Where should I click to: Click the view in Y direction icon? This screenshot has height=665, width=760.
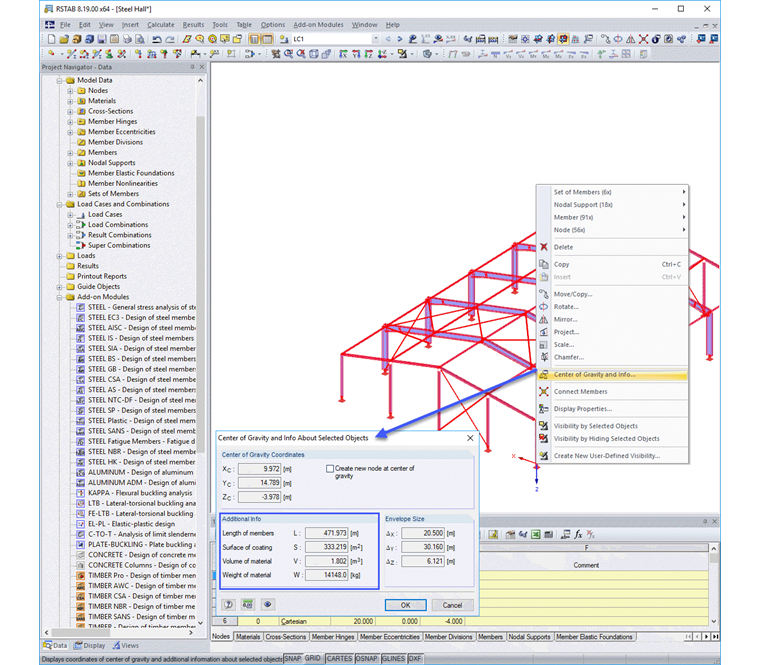[356, 54]
